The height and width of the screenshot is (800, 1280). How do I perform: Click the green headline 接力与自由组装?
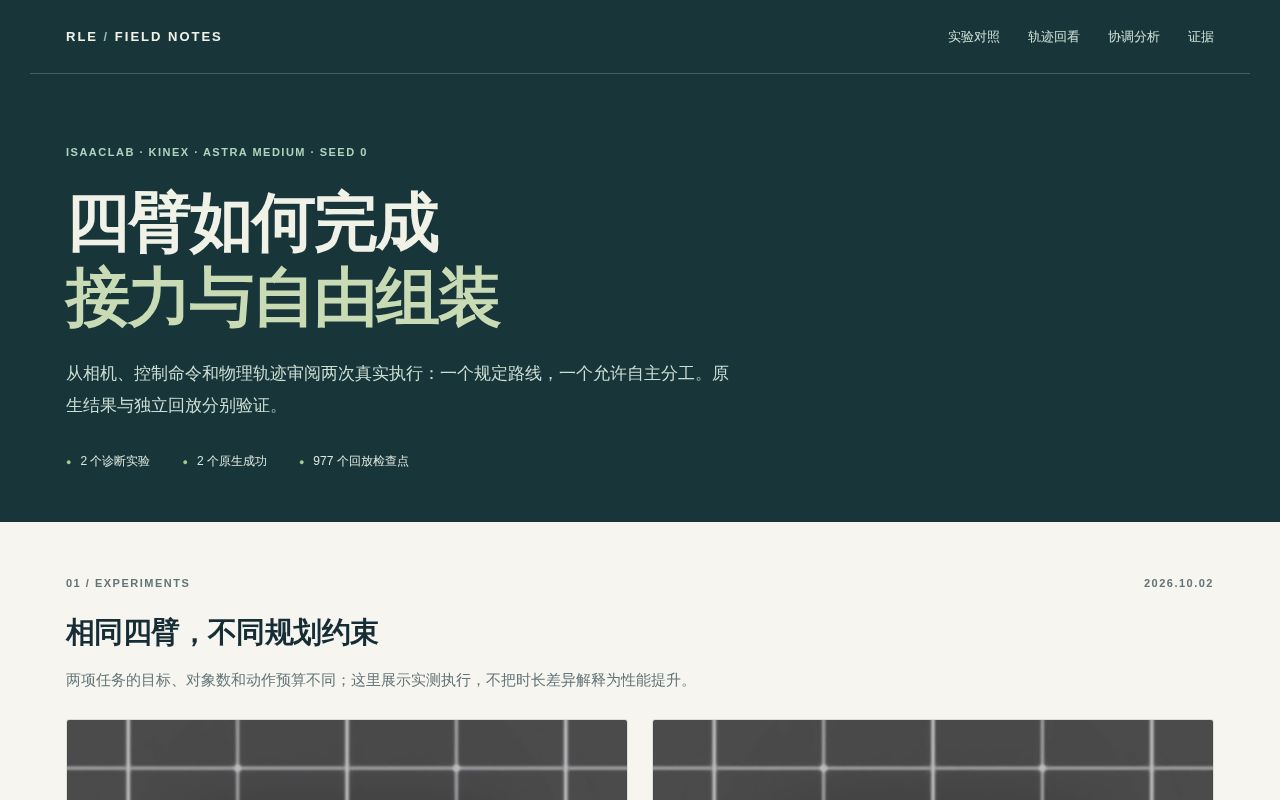click(x=283, y=298)
